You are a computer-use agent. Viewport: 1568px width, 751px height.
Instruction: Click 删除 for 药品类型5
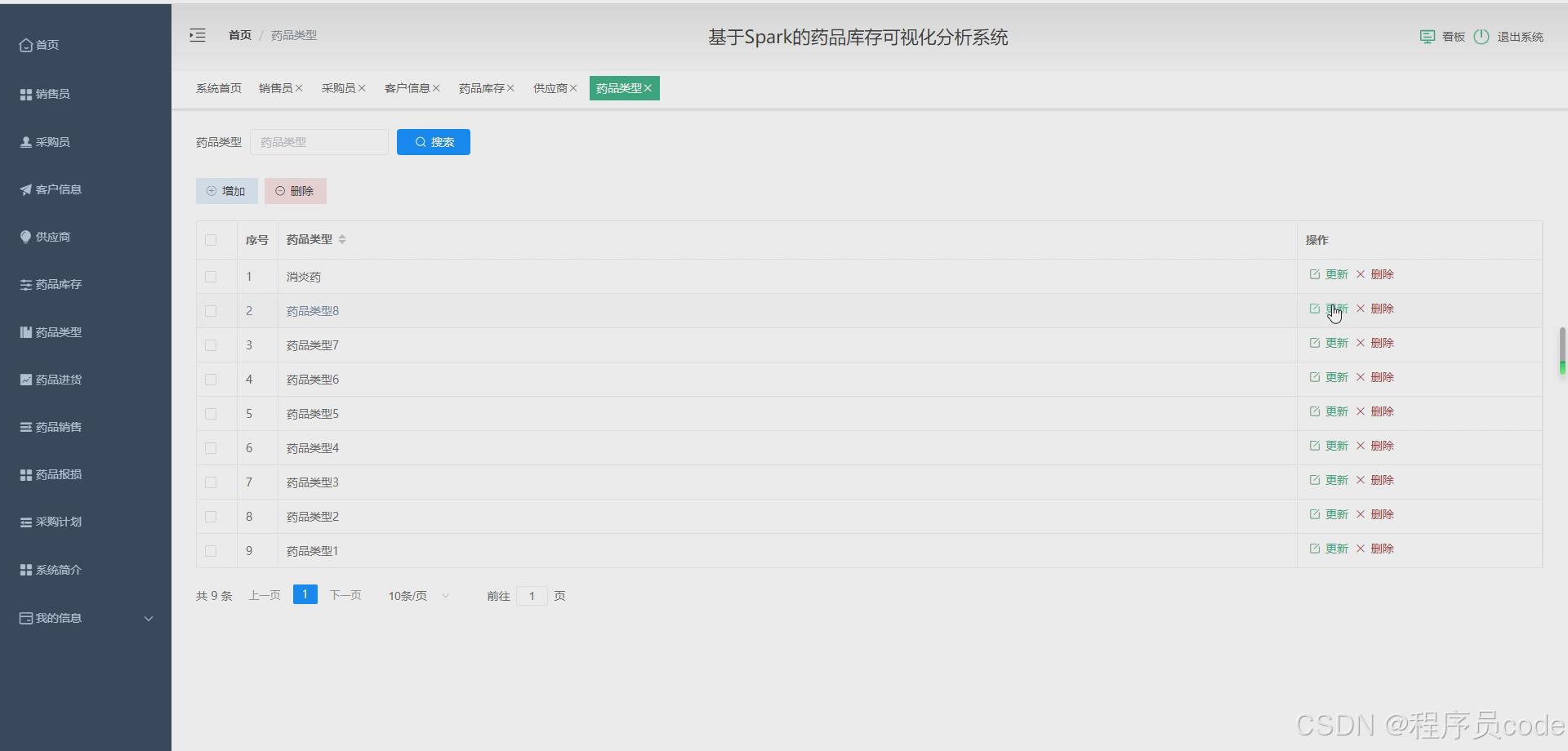pos(1382,411)
